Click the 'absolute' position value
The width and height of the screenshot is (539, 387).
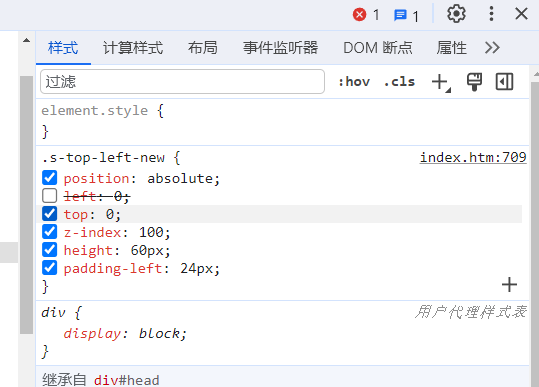pyautogui.click(x=180, y=179)
